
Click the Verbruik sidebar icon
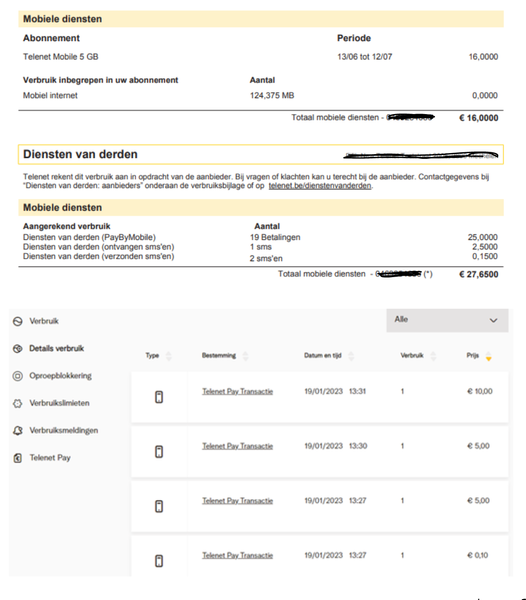click(x=18, y=321)
